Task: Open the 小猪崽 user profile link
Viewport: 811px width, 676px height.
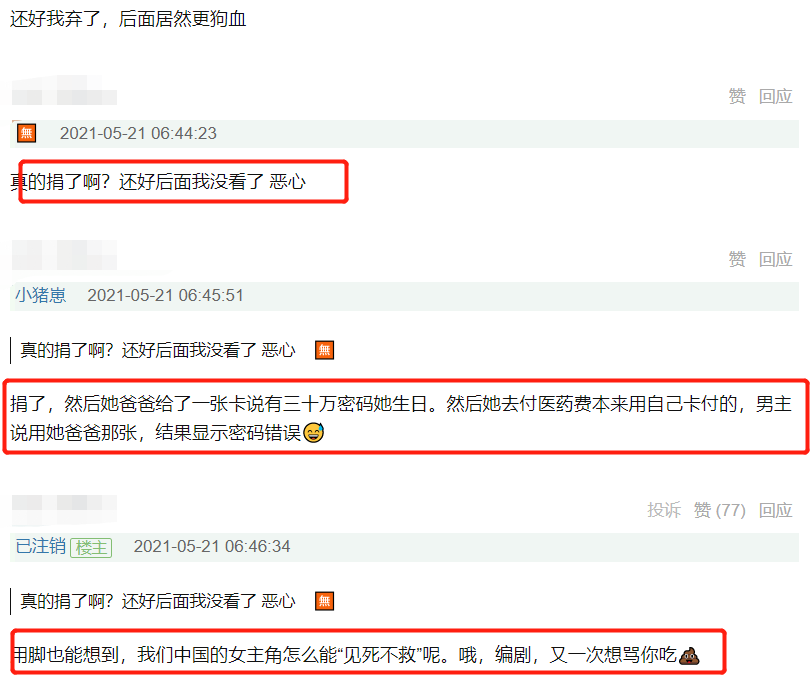Action: click(x=40, y=295)
